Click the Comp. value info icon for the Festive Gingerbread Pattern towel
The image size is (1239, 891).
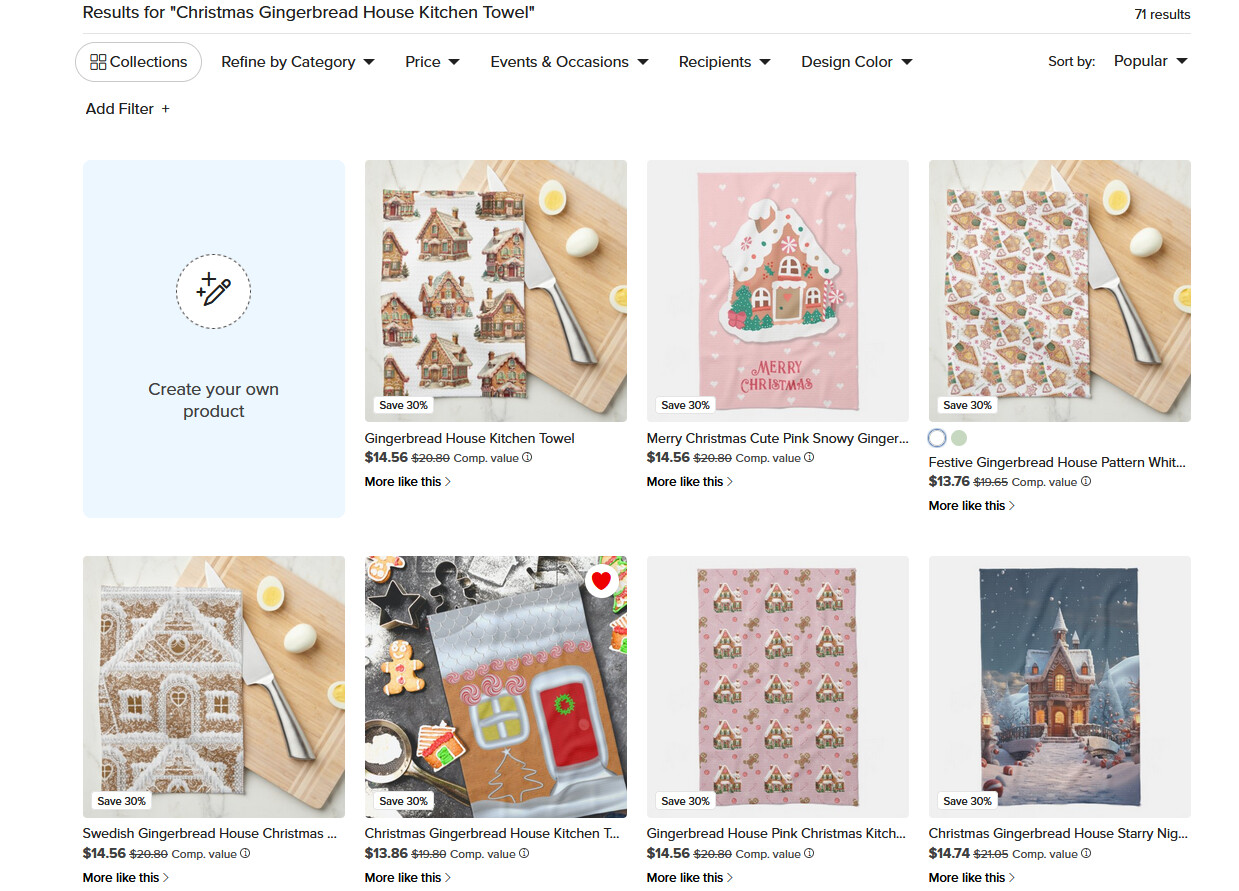pos(1086,482)
